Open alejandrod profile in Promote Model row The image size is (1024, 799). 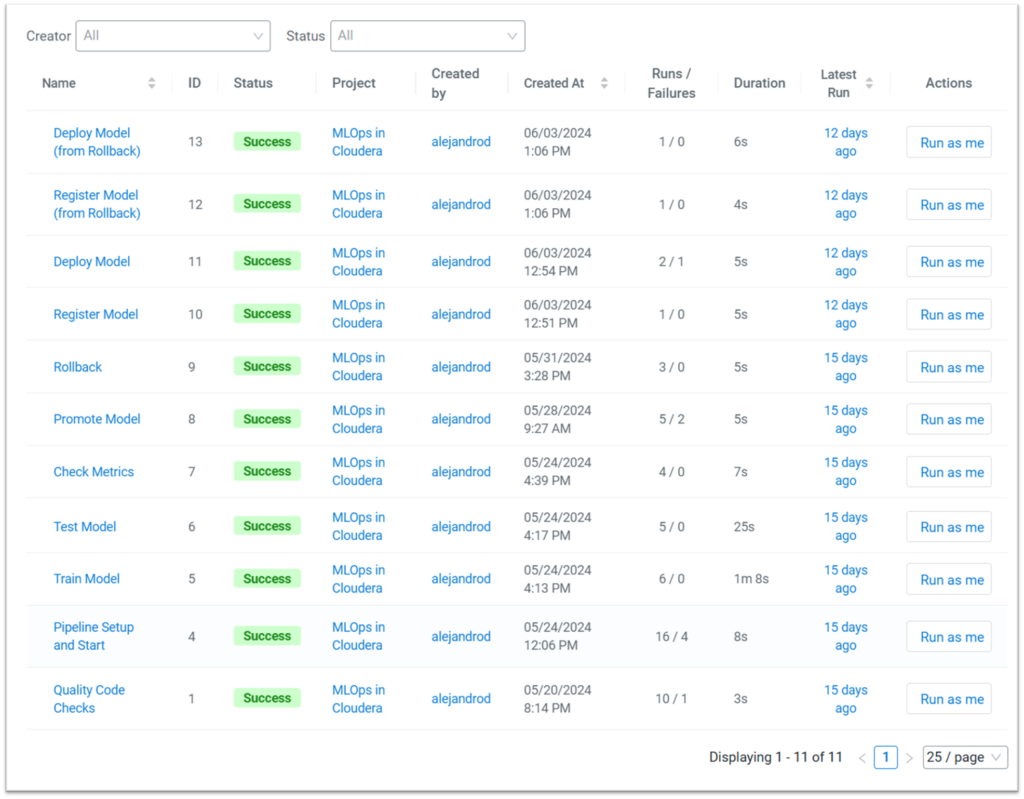coord(461,419)
